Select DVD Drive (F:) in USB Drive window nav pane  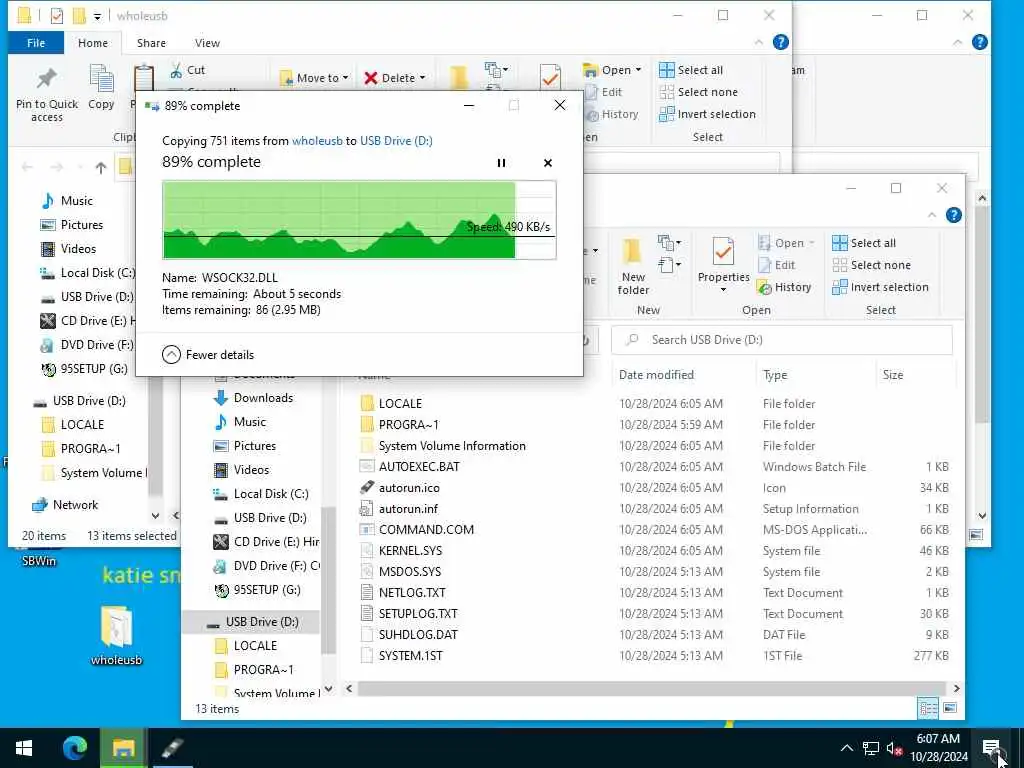pos(266,566)
